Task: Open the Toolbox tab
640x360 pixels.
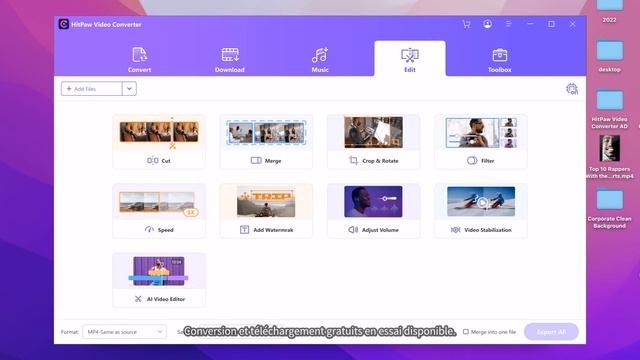Action: tap(500, 60)
